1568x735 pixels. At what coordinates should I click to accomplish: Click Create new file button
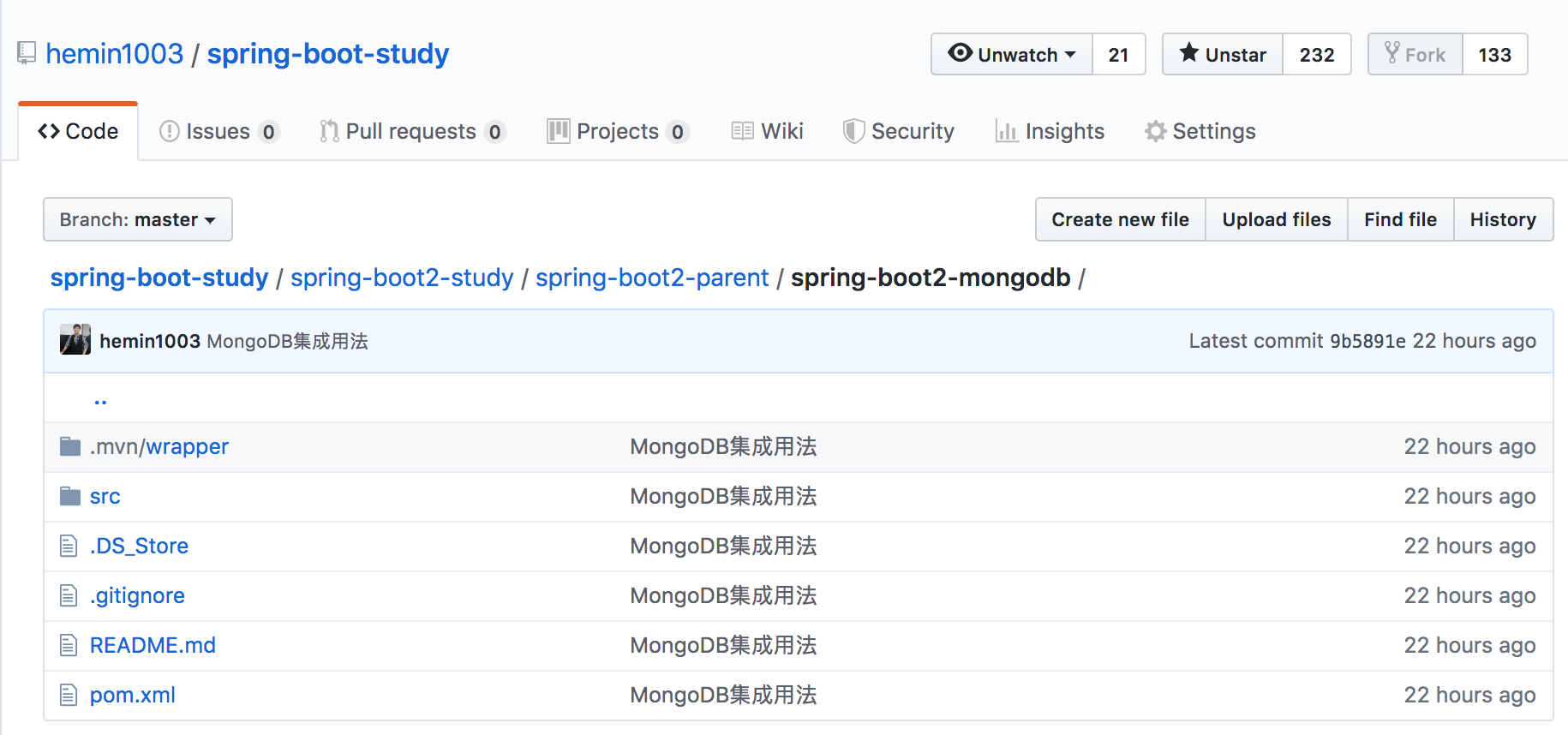pos(1121,219)
